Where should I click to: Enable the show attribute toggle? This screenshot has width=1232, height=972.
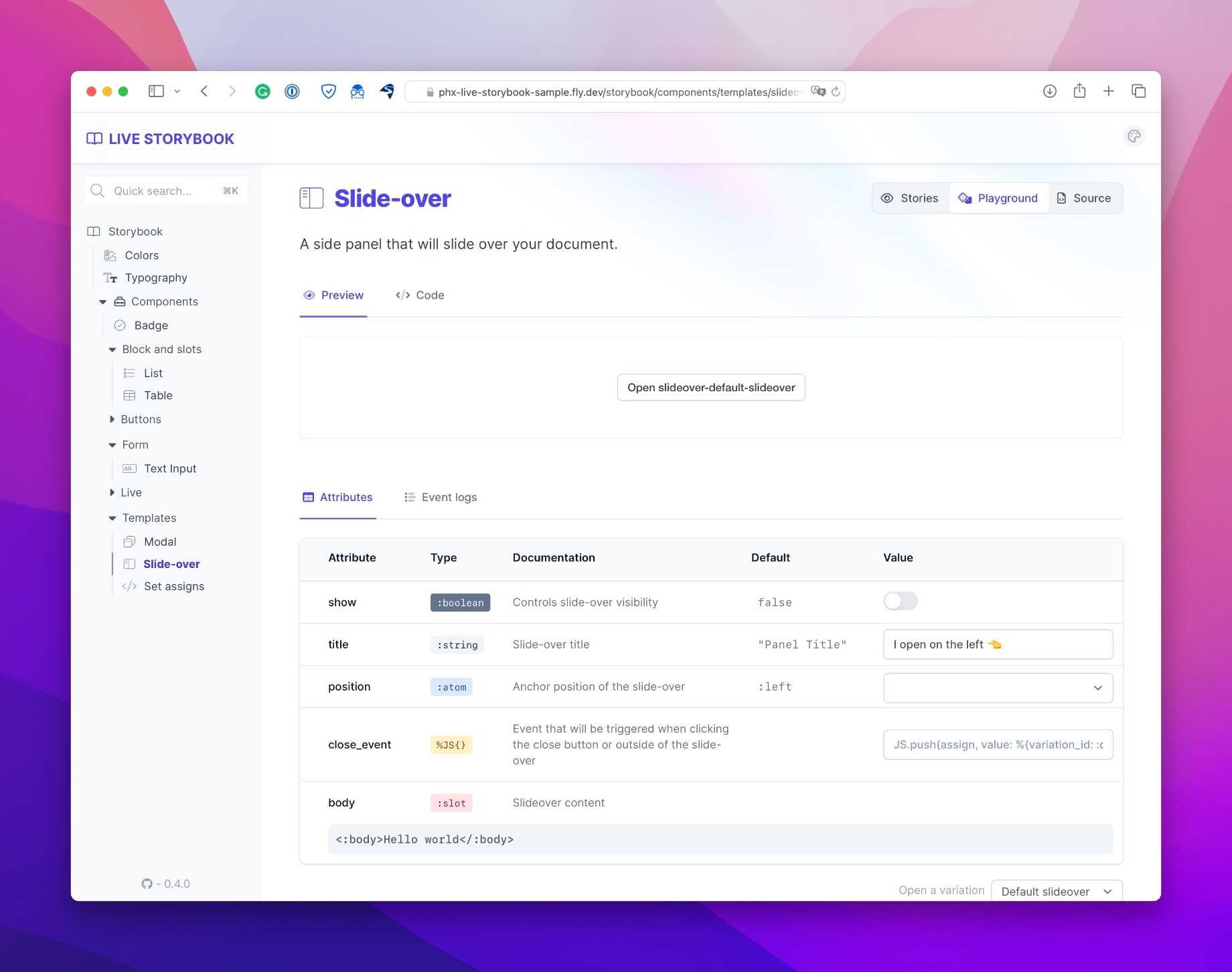click(900, 601)
